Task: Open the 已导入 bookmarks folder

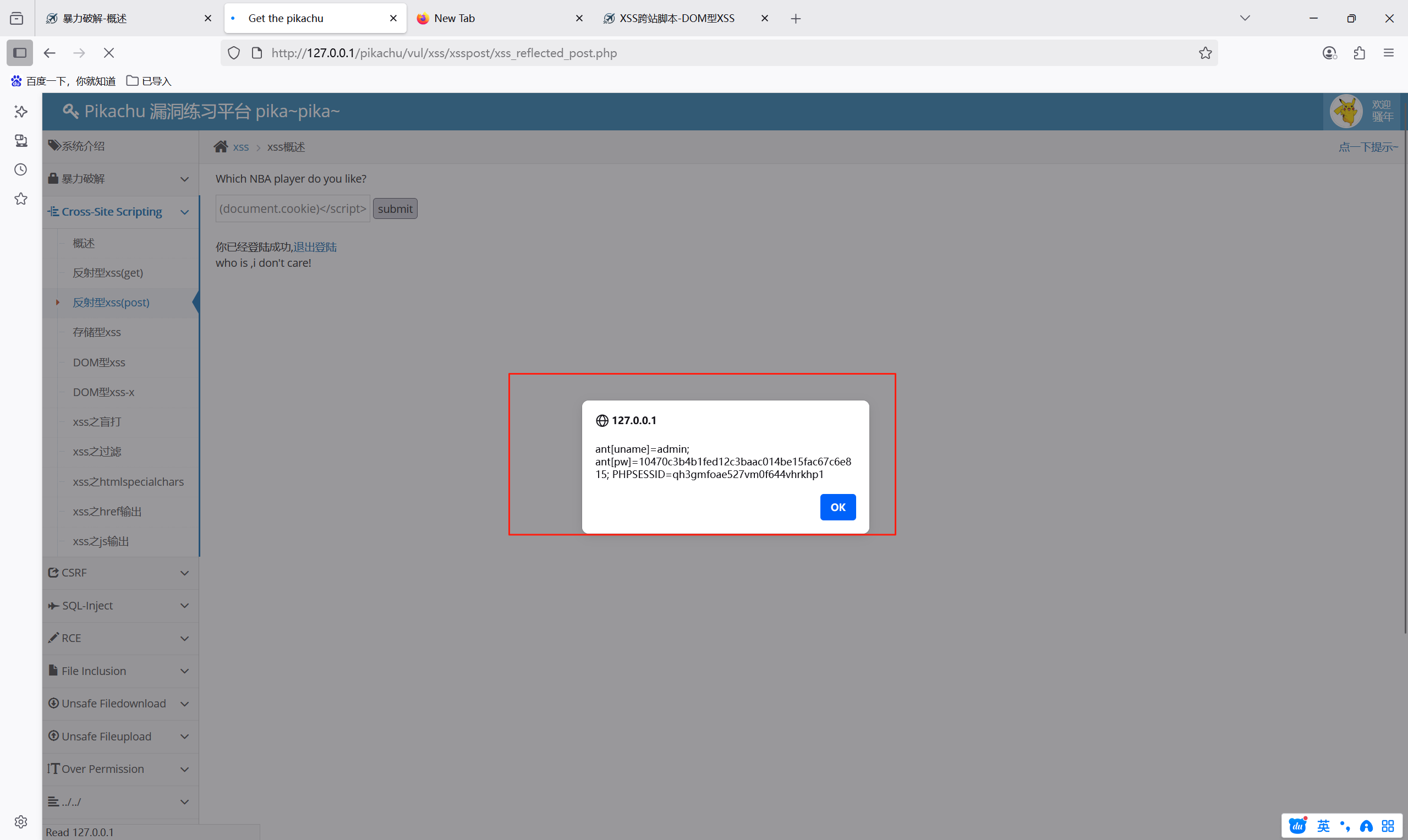Action: click(x=149, y=81)
